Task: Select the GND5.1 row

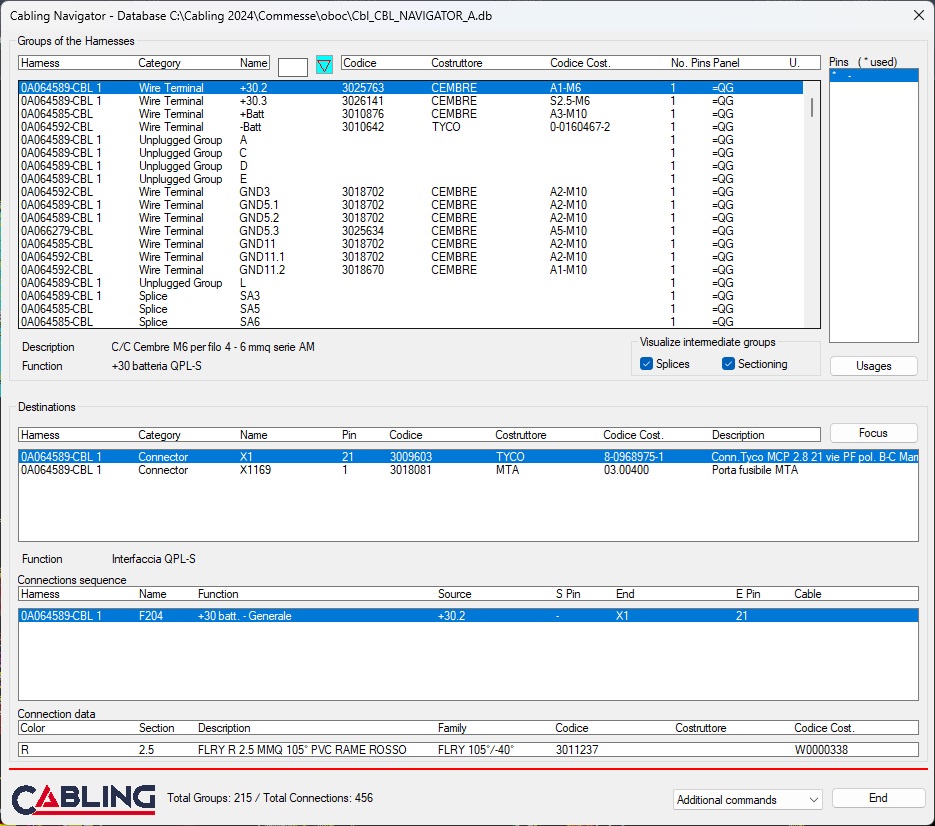Action: pyautogui.click(x=411, y=205)
